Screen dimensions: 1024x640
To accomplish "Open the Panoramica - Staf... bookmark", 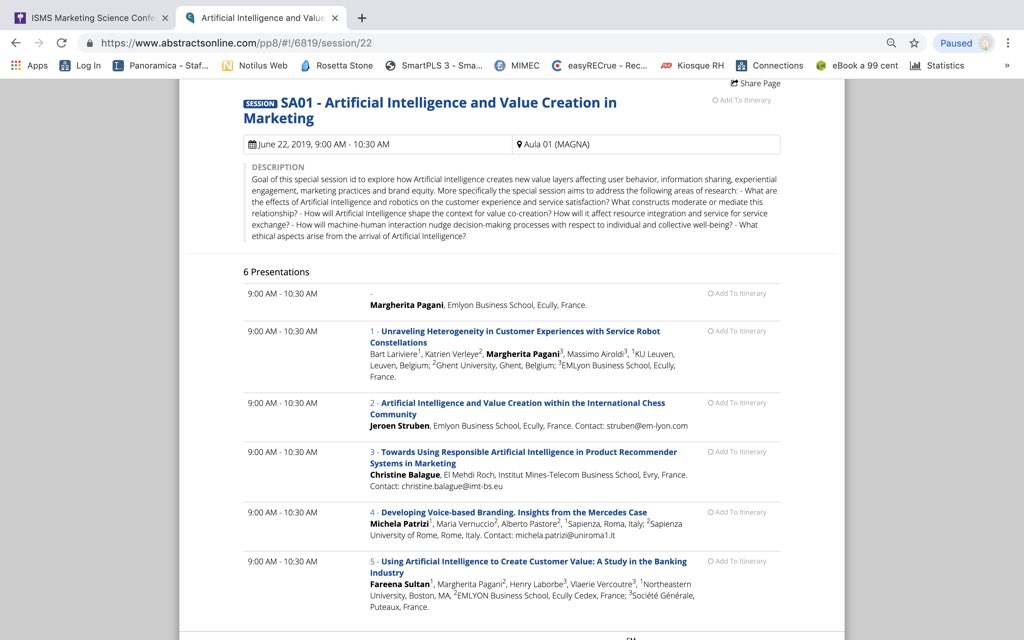I will (x=161, y=65).
